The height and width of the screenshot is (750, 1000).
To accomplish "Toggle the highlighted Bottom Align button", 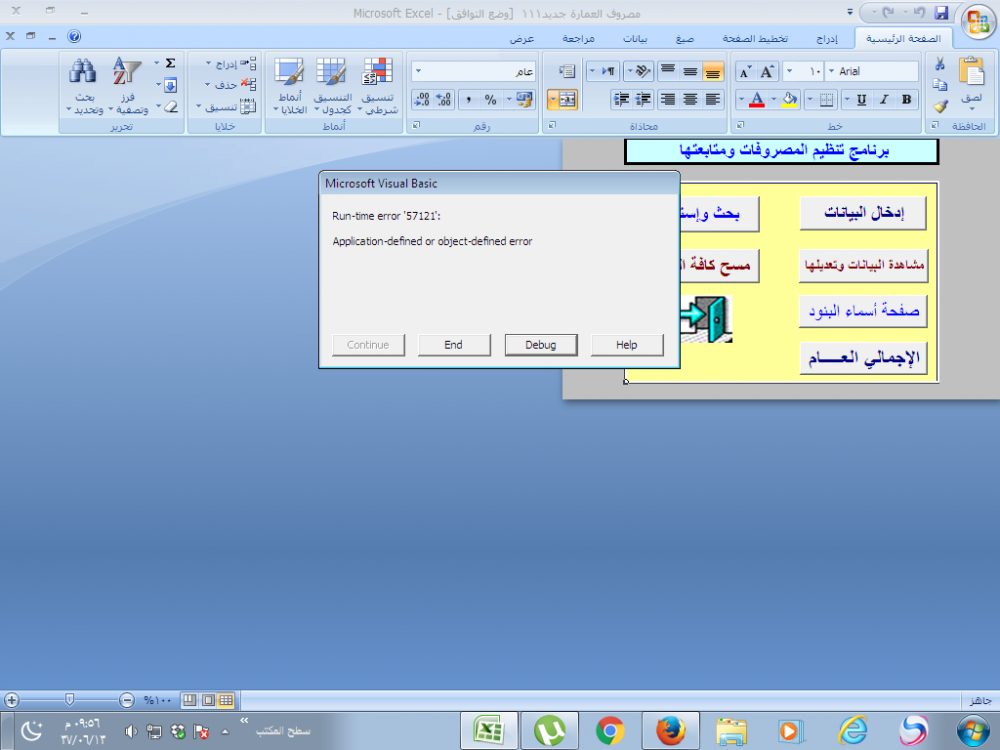I will (x=712, y=71).
